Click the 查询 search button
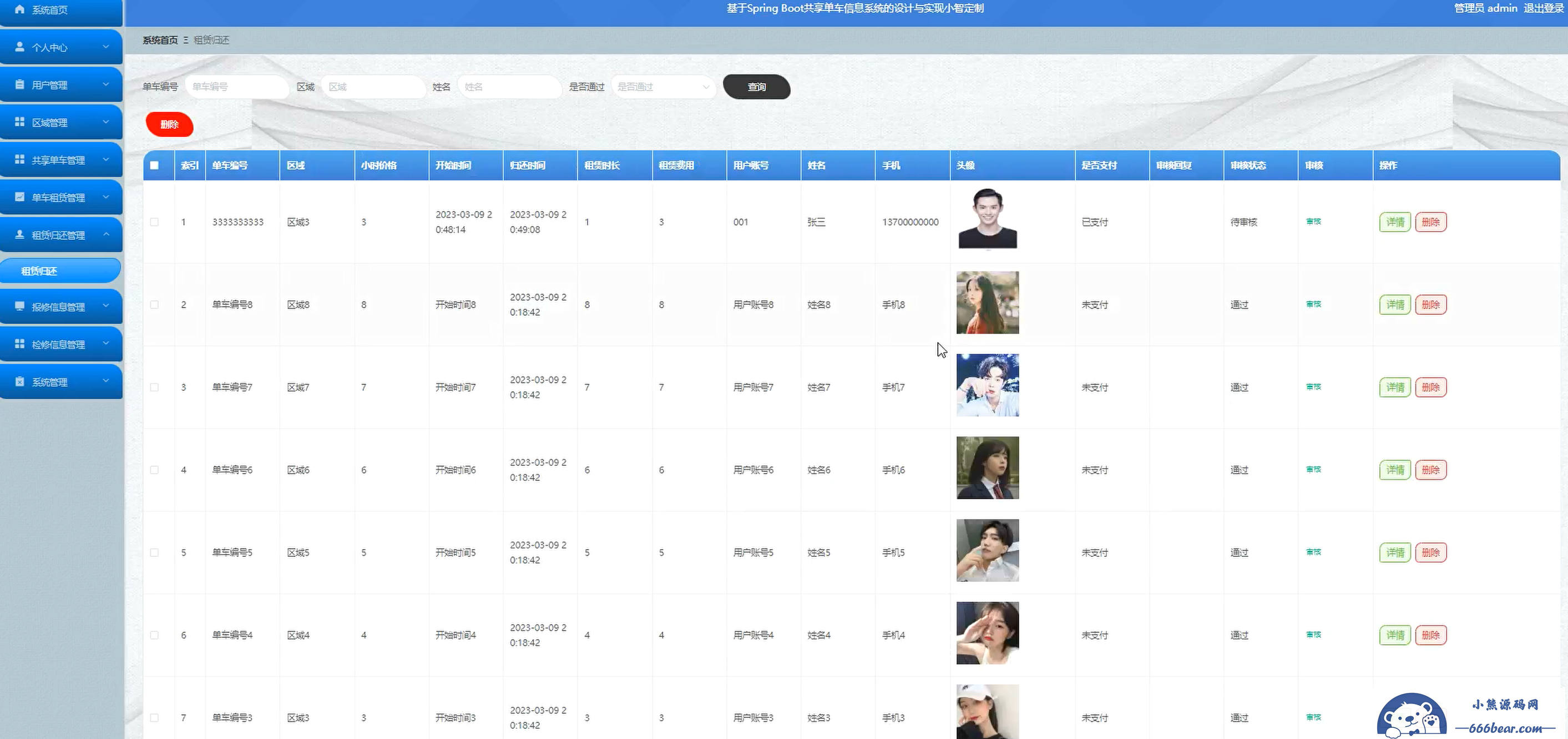The width and height of the screenshot is (1568, 739). 757,87
